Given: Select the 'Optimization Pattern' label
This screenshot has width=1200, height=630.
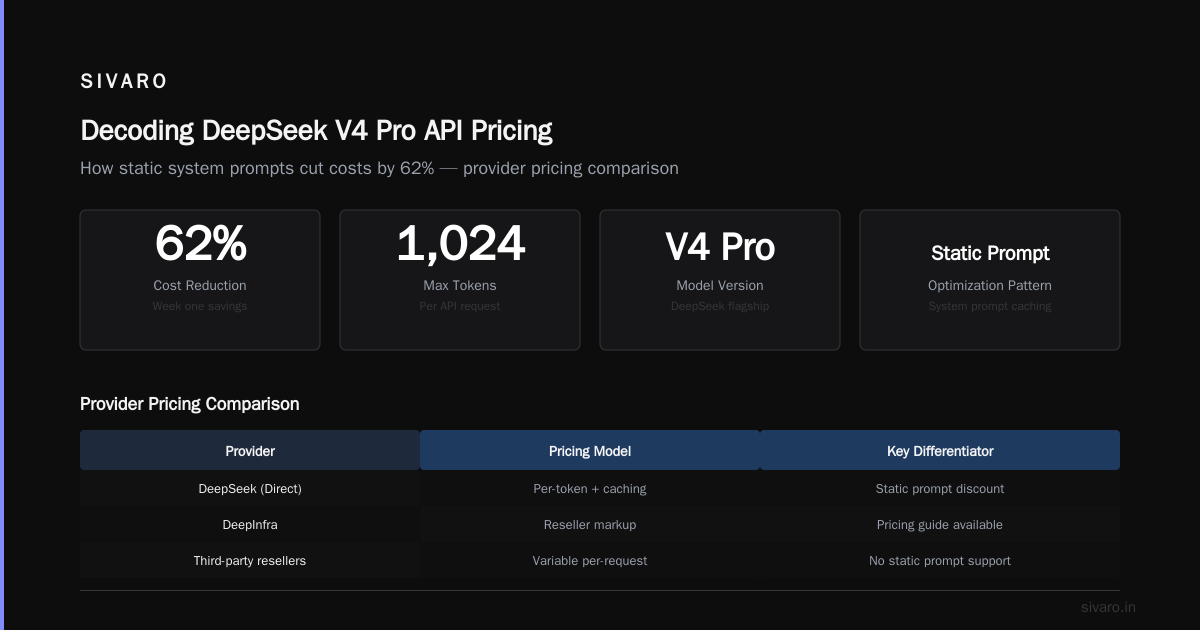Looking at the screenshot, I should point(990,285).
